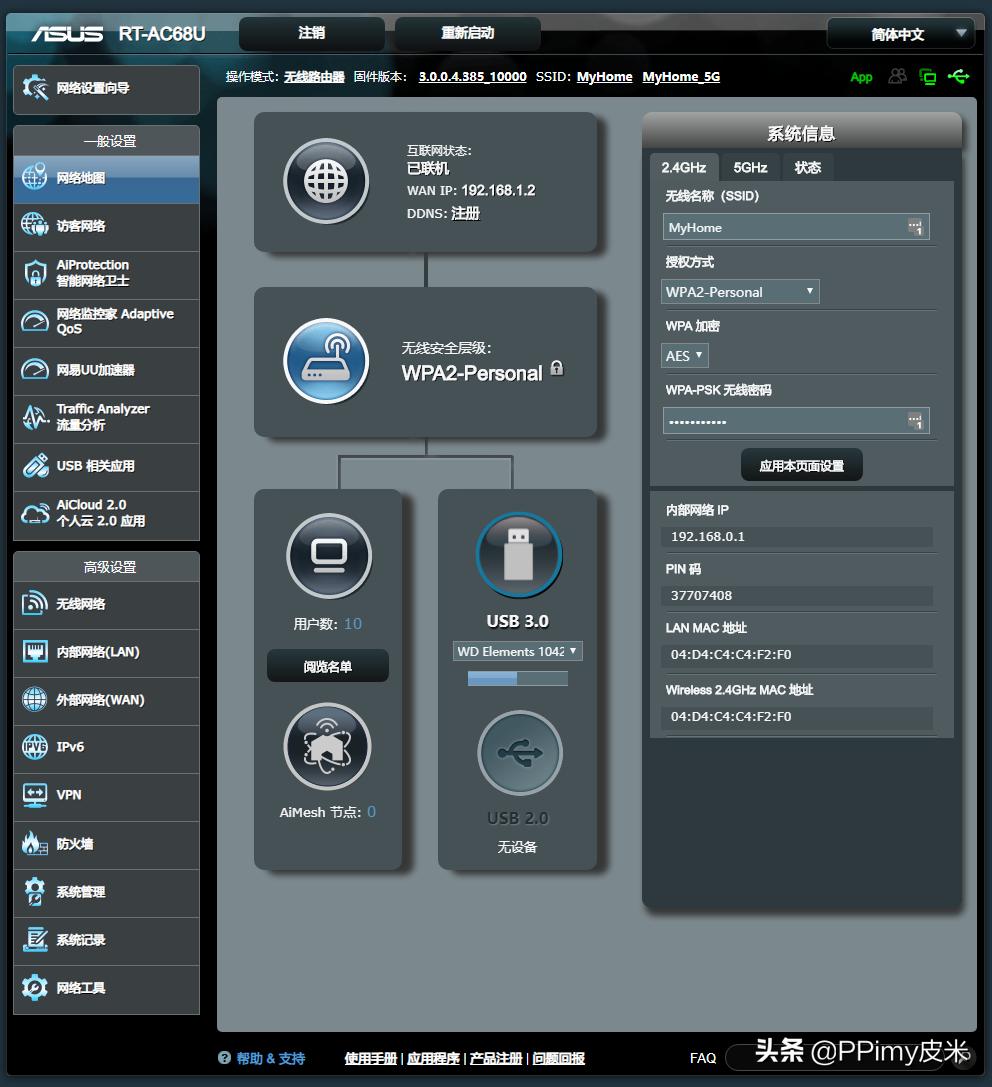Expand the WPA2-Personal authentication dropdown

[x=741, y=292]
